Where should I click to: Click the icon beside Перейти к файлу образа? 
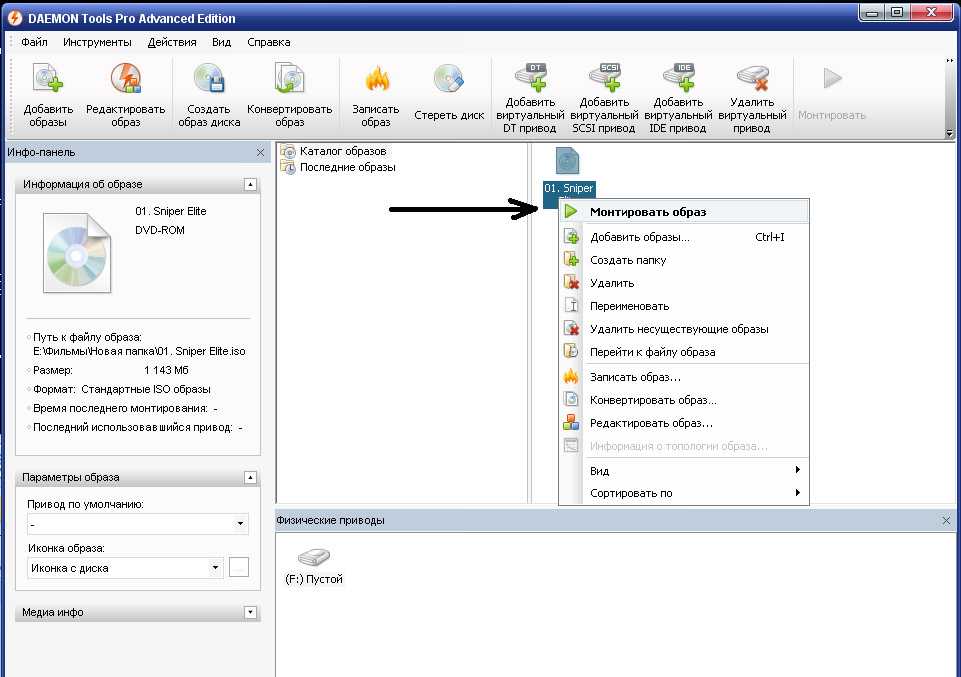[571, 351]
